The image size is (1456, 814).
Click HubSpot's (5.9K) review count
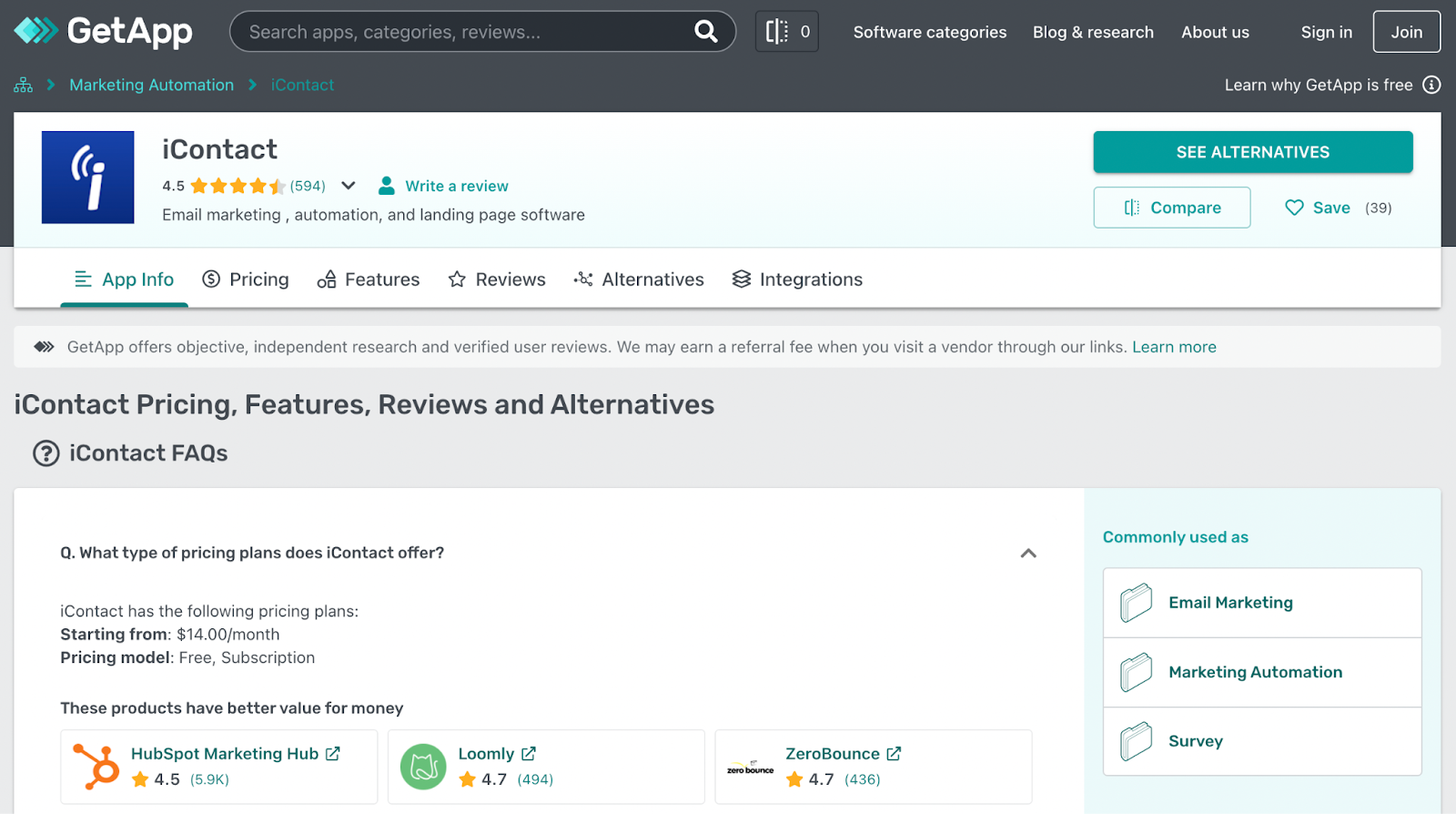coord(209,779)
